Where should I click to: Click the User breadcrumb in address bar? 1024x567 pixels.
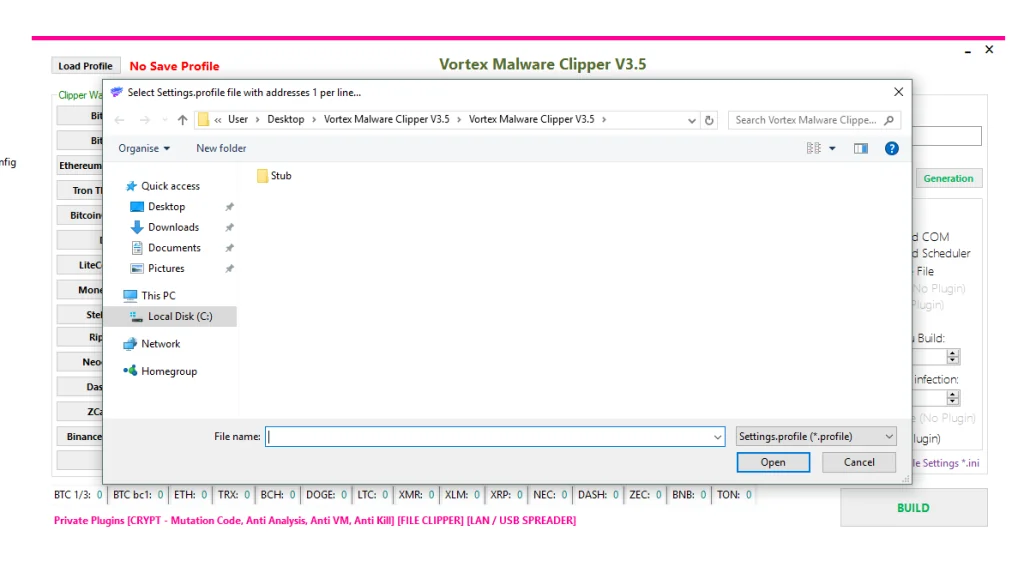[x=237, y=120]
